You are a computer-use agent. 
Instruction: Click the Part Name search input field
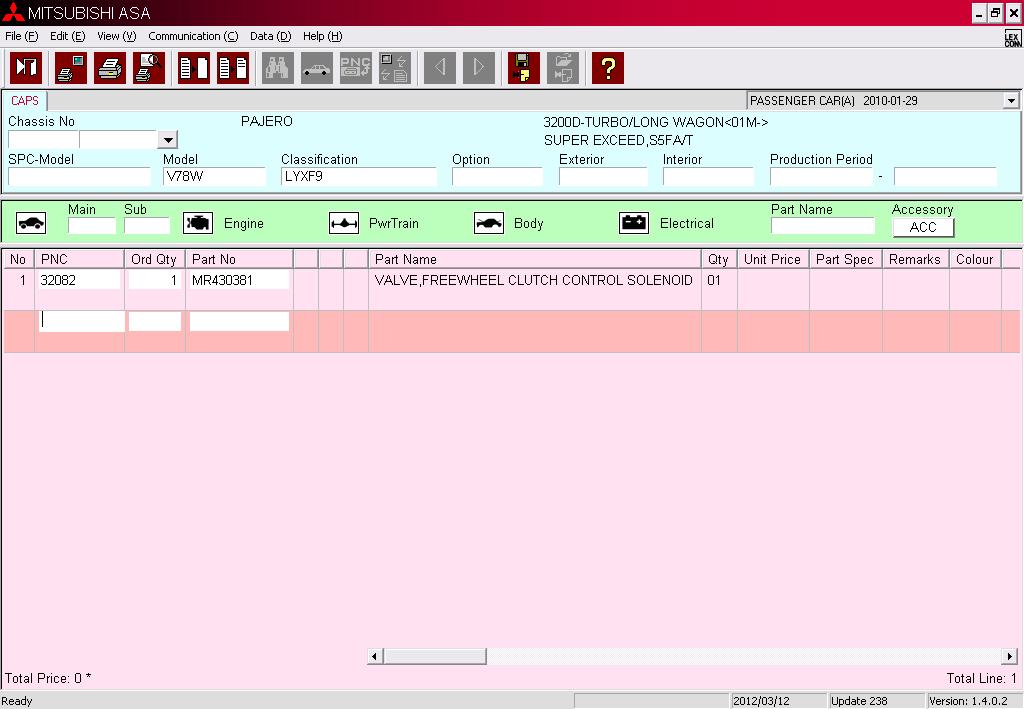(822, 226)
